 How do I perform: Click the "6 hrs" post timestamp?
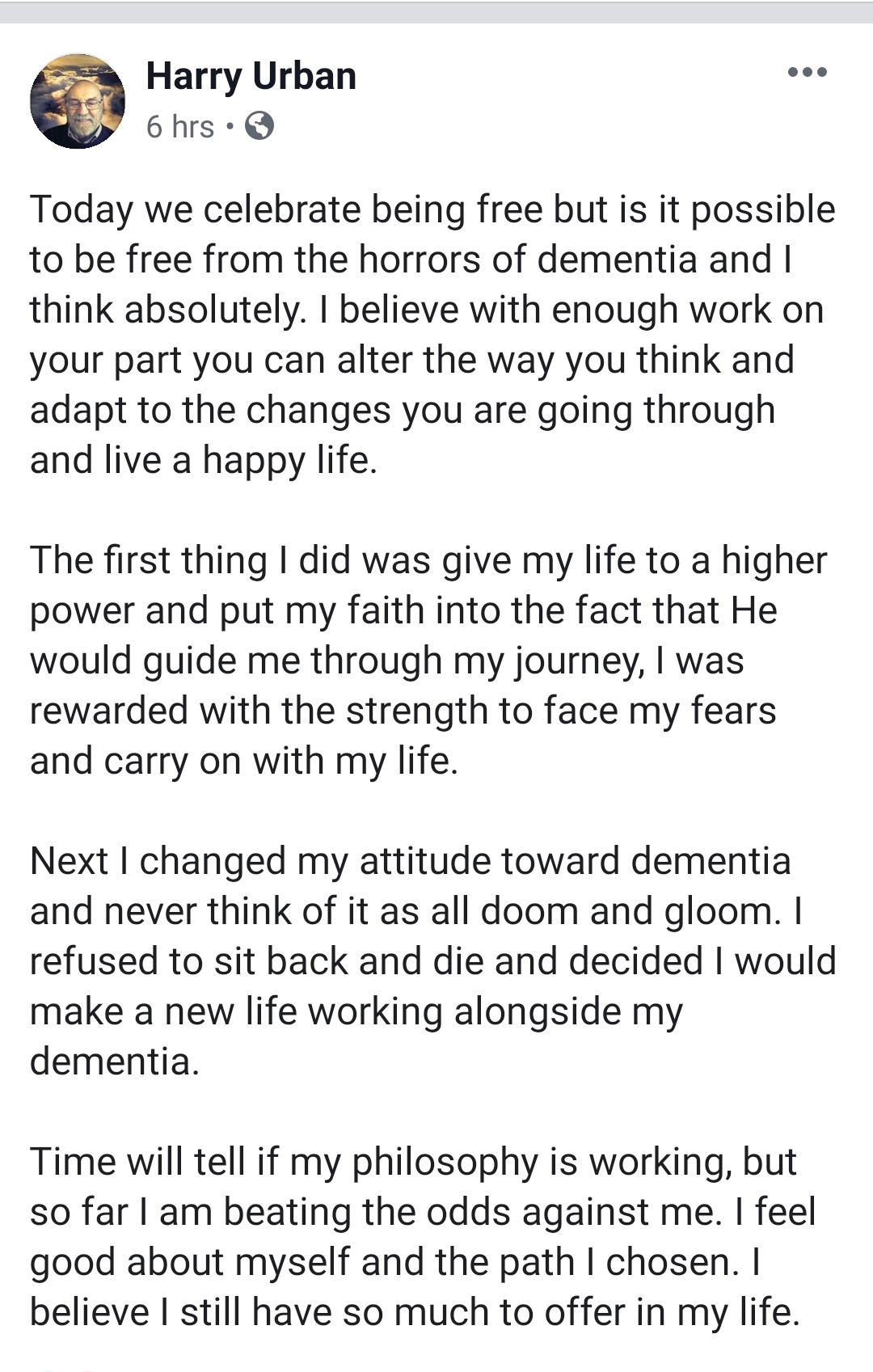(179, 127)
